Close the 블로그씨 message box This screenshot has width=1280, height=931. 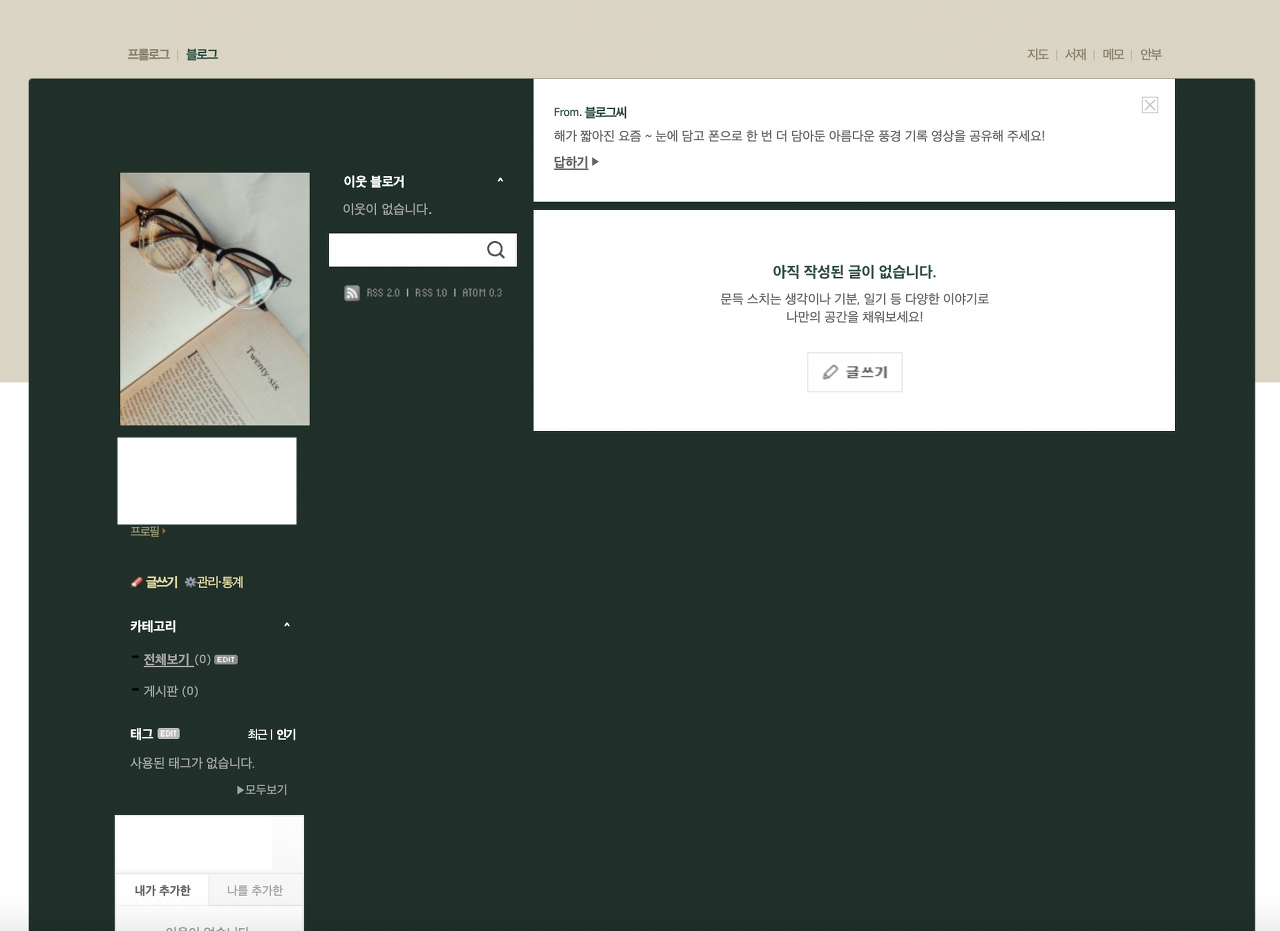(x=1150, y=105)
